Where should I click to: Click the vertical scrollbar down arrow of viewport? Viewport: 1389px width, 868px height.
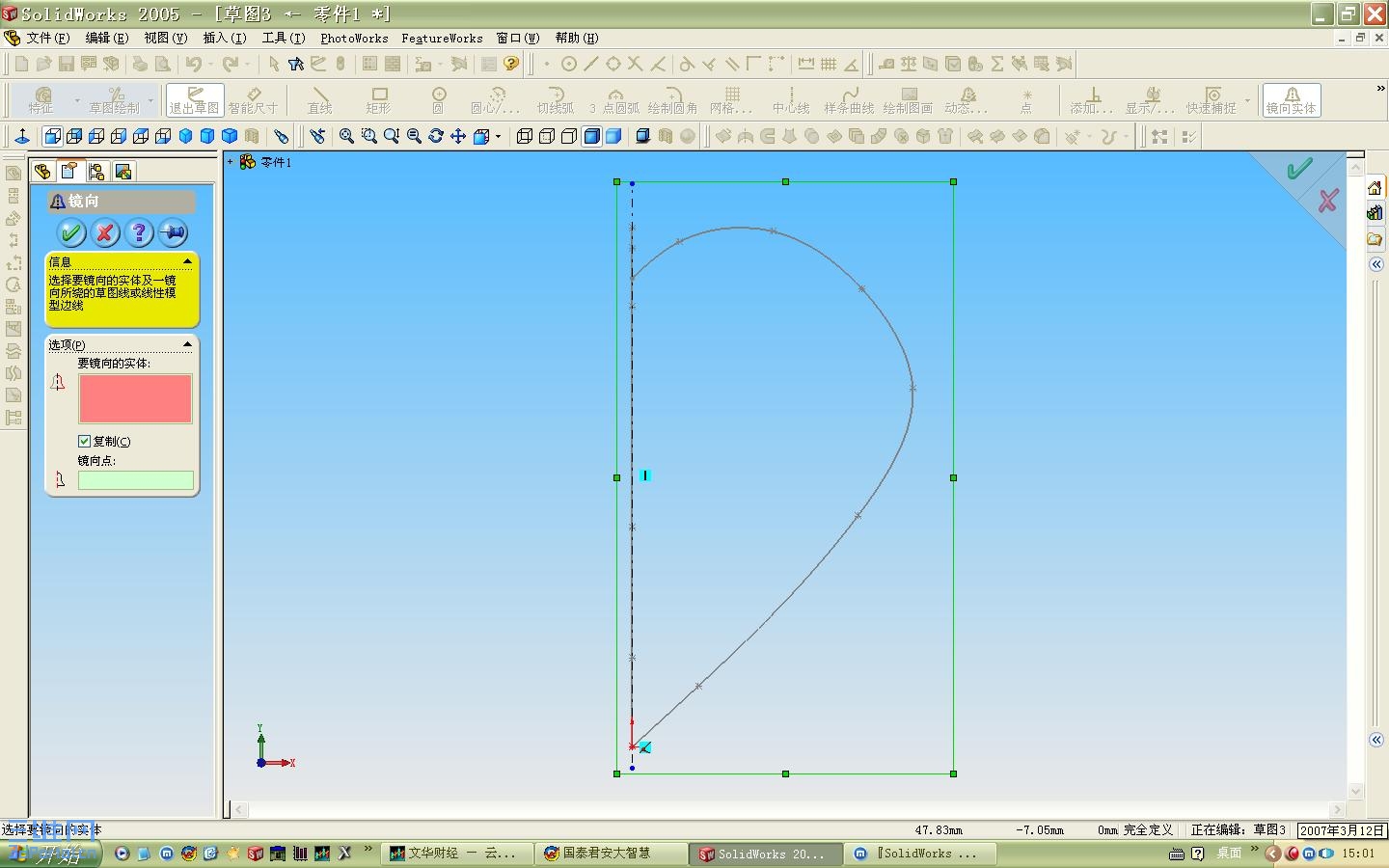[1355, 791]
